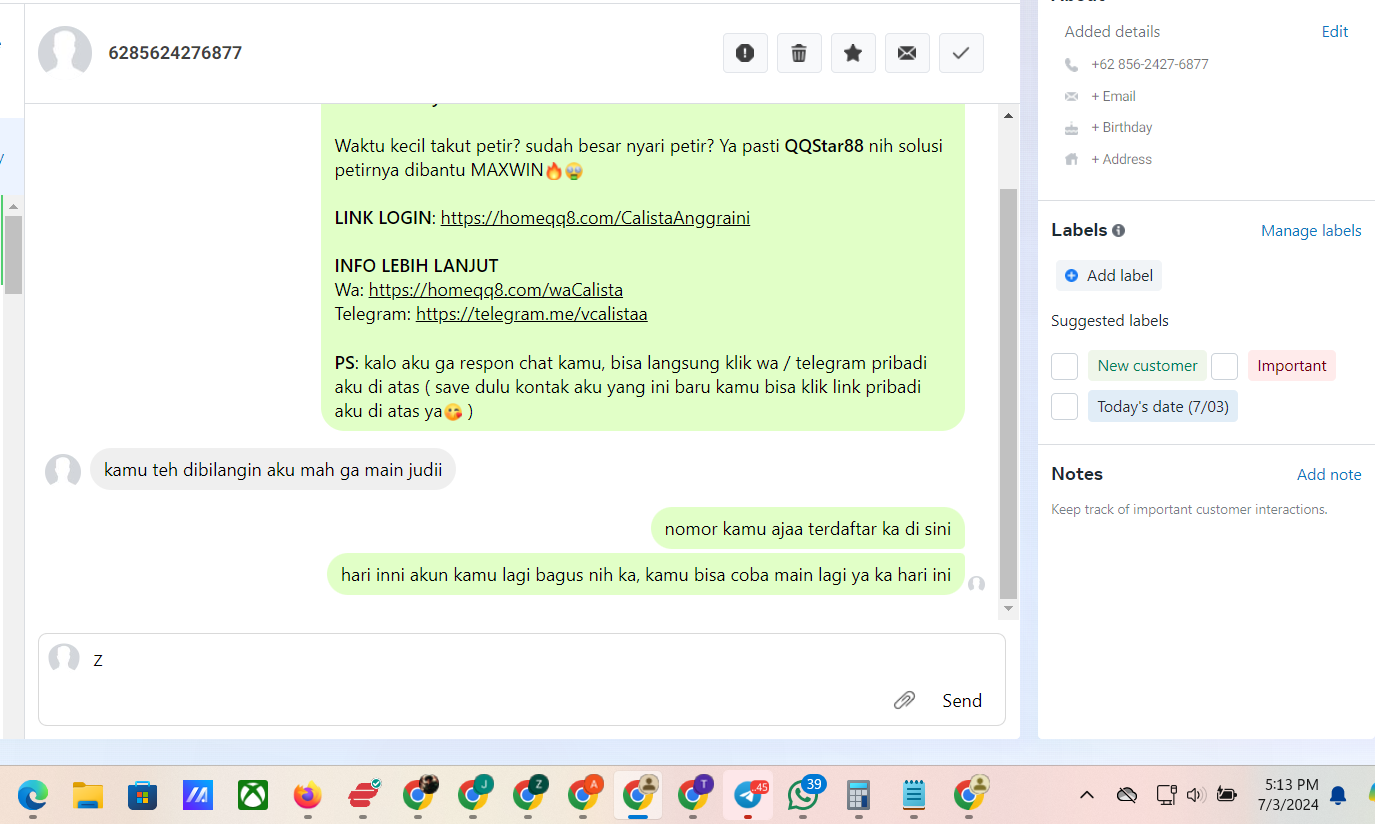Click contact avatar beside 6285624276877

pyautogui.click(x=65, y=53)
